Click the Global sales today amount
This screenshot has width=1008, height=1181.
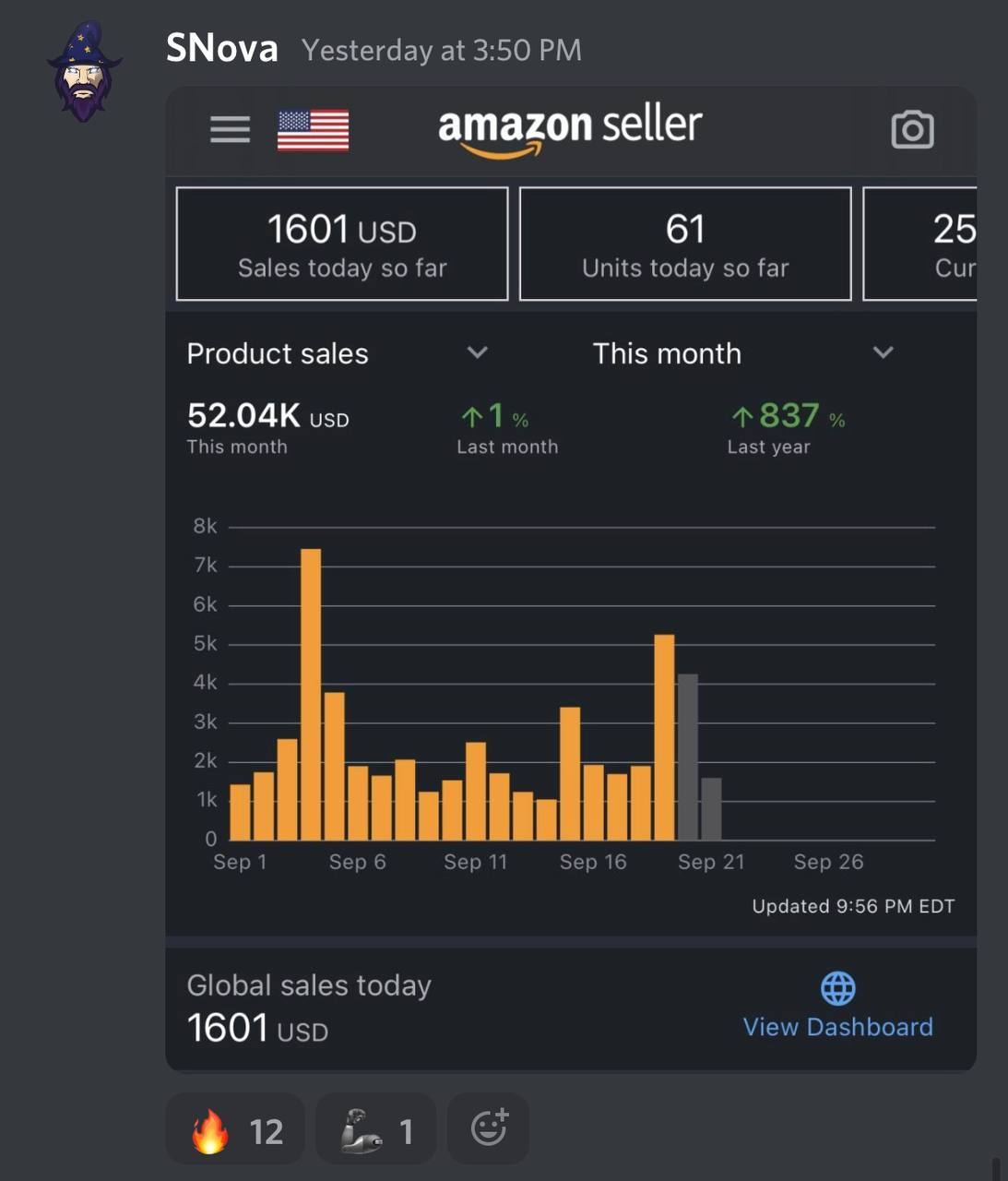(x=257, y=1028)
